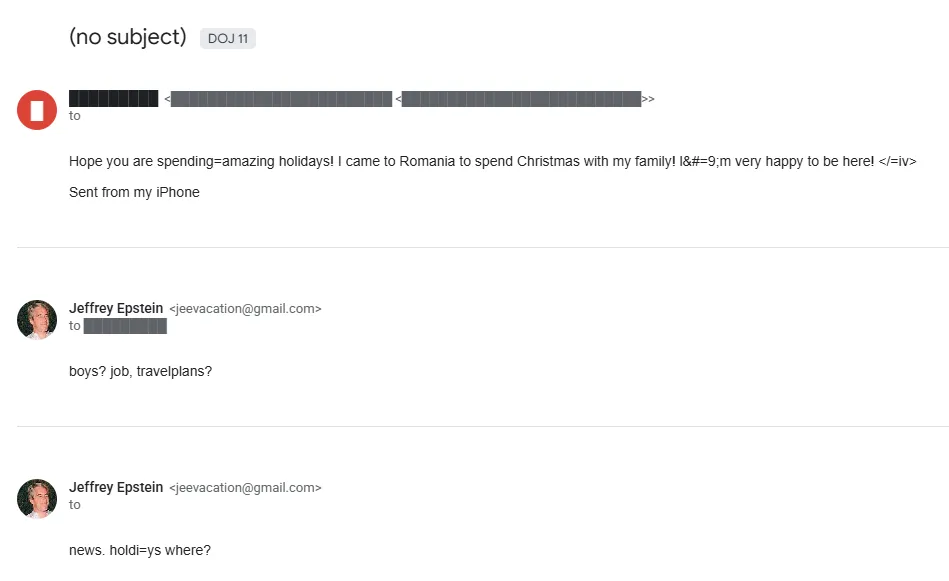Image resolution: width=949 pixels, height=581 pixels.
Task: Click the 'to' label before the redacted recipient
Action: [x=75, y=326]
